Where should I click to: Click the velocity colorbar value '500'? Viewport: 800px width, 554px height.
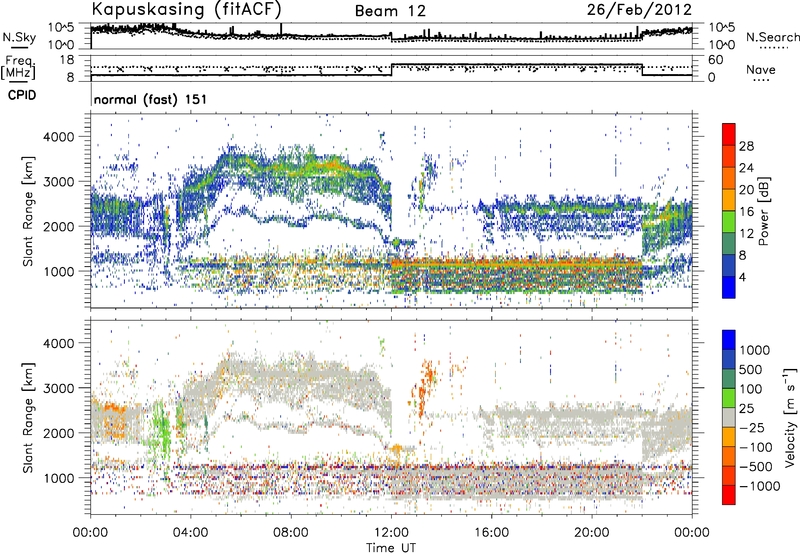pos(751,369)
